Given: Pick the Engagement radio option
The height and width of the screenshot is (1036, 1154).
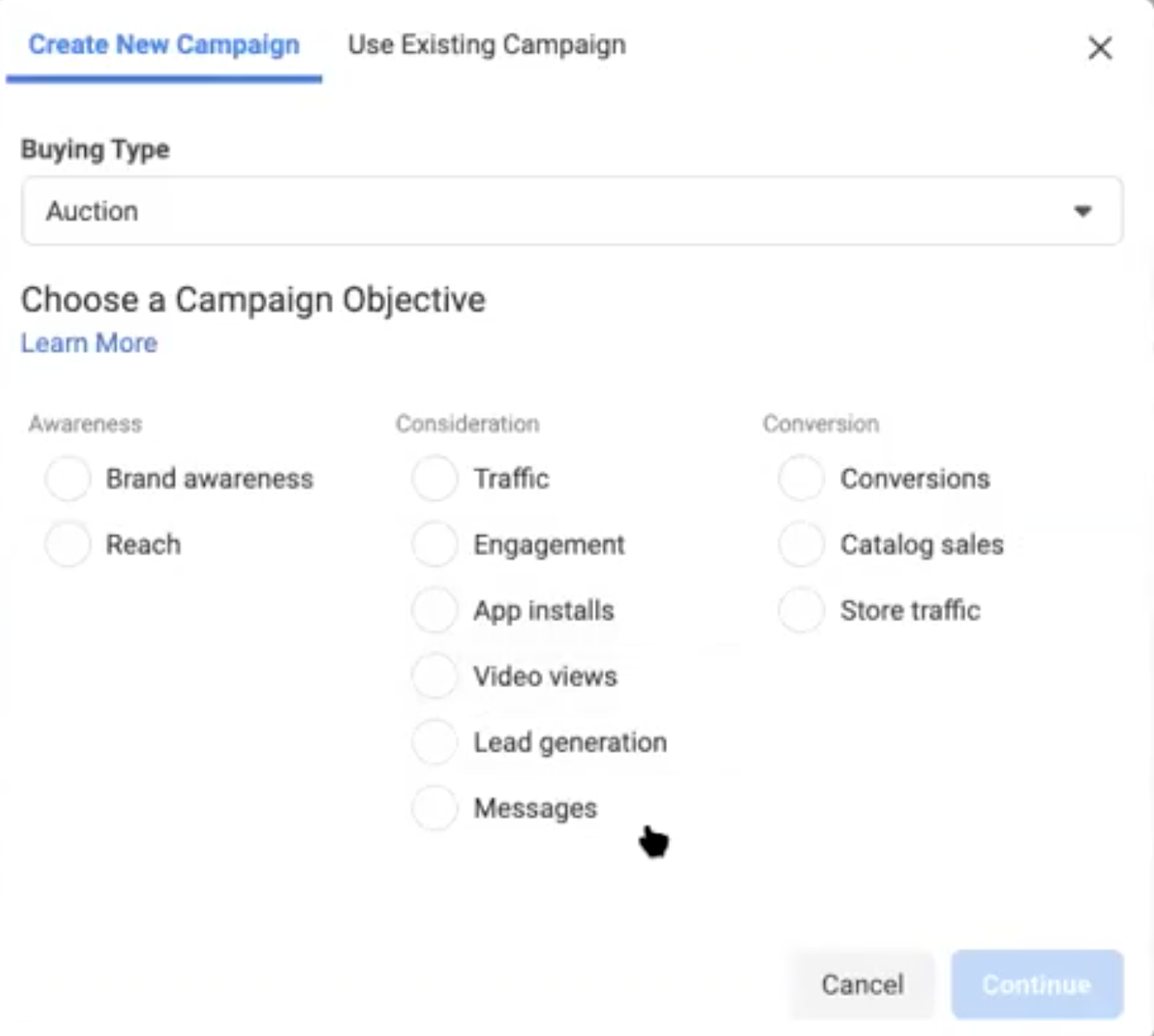Looking at the screenshot, I should pos(435,545).
